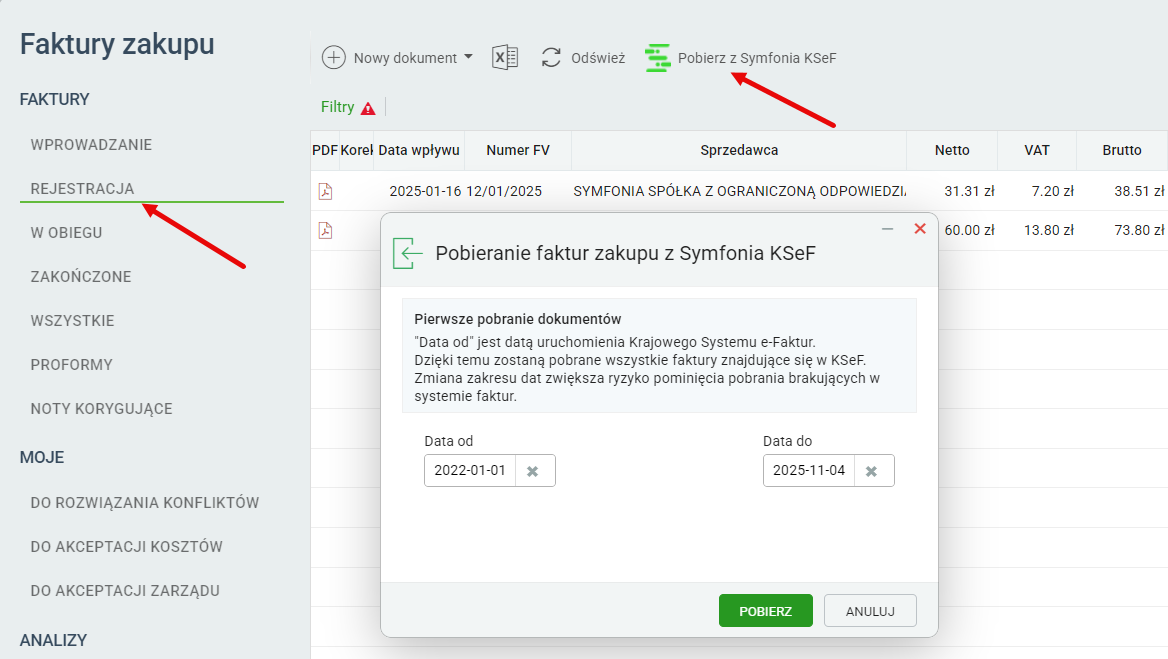This screenshot has height=659, width=1168.
Task: Click the 13.80 zł VAT value
Action: (x=1049, y=230)
